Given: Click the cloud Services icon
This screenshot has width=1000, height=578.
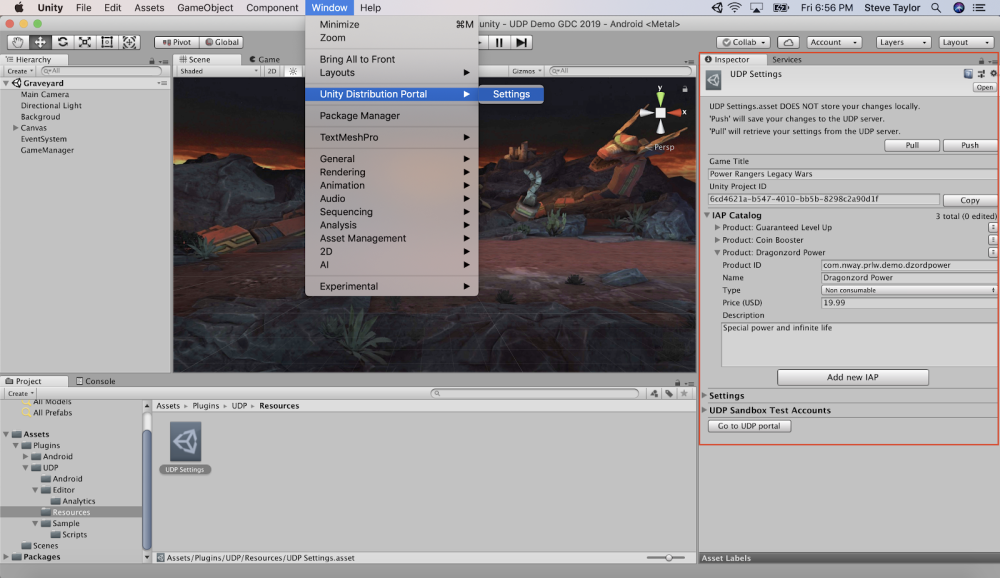Looking at the screenshot, I should (788, 42).
